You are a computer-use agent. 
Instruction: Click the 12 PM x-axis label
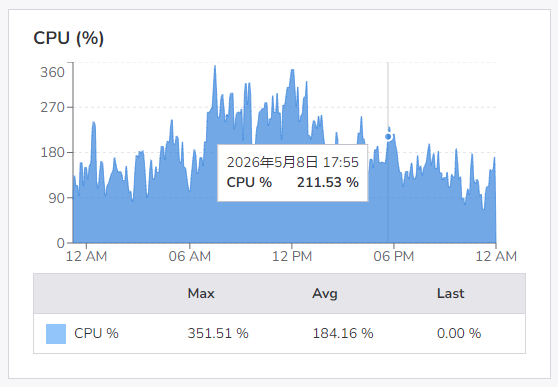coord(292,256)
